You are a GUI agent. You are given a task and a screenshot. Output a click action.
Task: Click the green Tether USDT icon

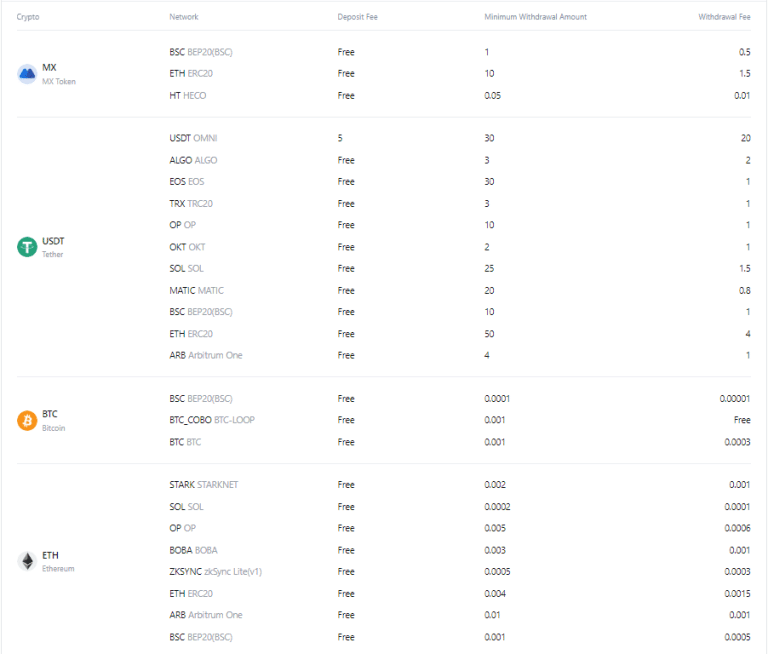pos(27,247)
